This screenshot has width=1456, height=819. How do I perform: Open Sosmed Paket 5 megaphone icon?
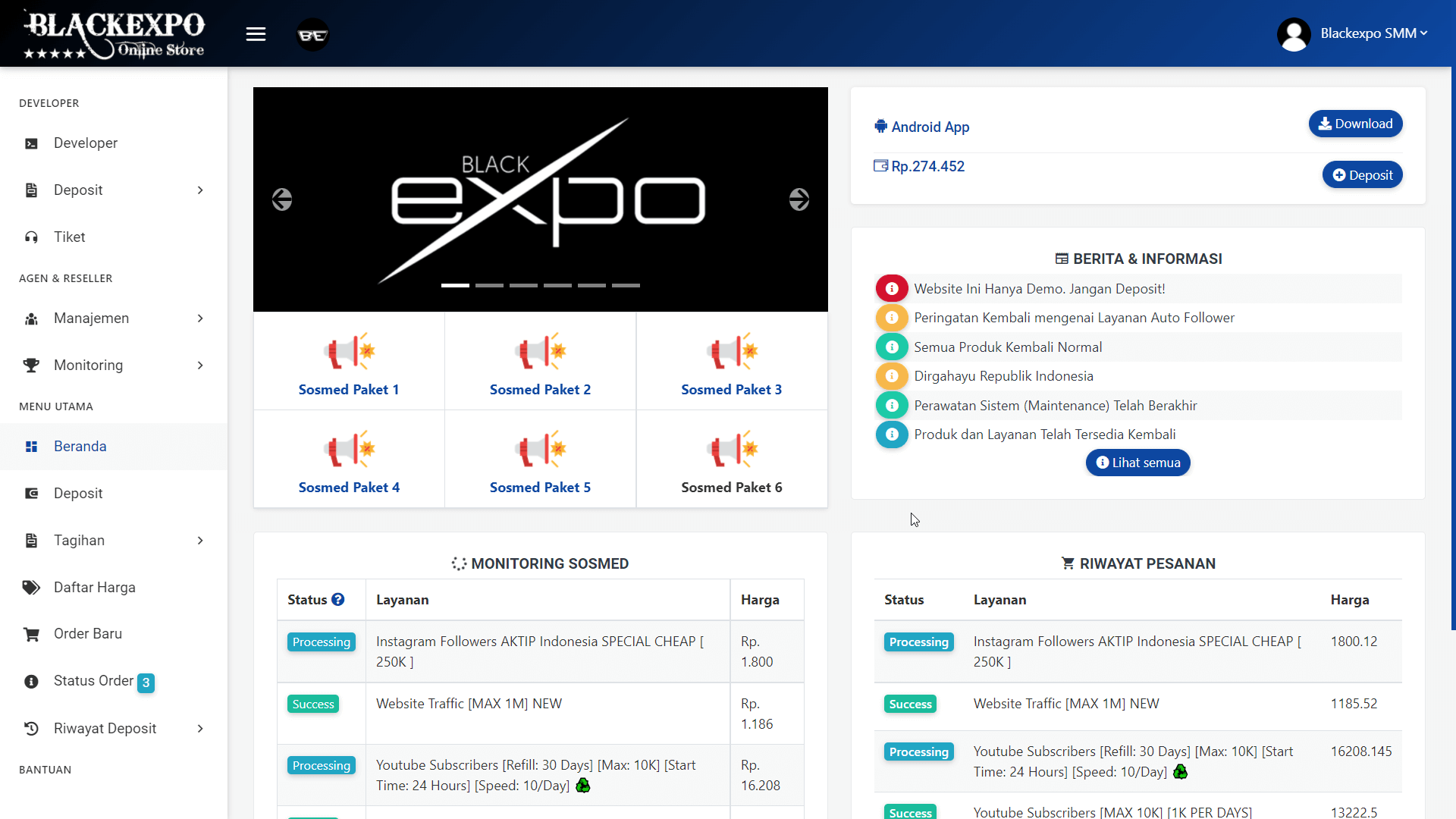pyautogui.click(x=540, y=449)
